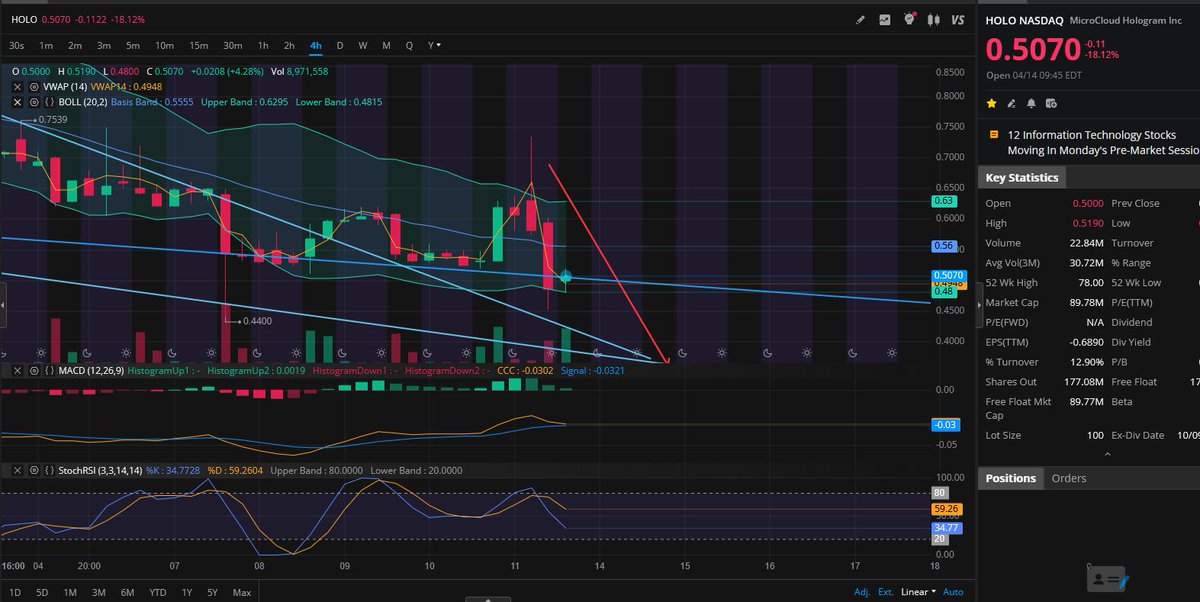Switch to the 30s interval
The height and width of the screenshot is (602, 1200).
click(x=17, y=45)
